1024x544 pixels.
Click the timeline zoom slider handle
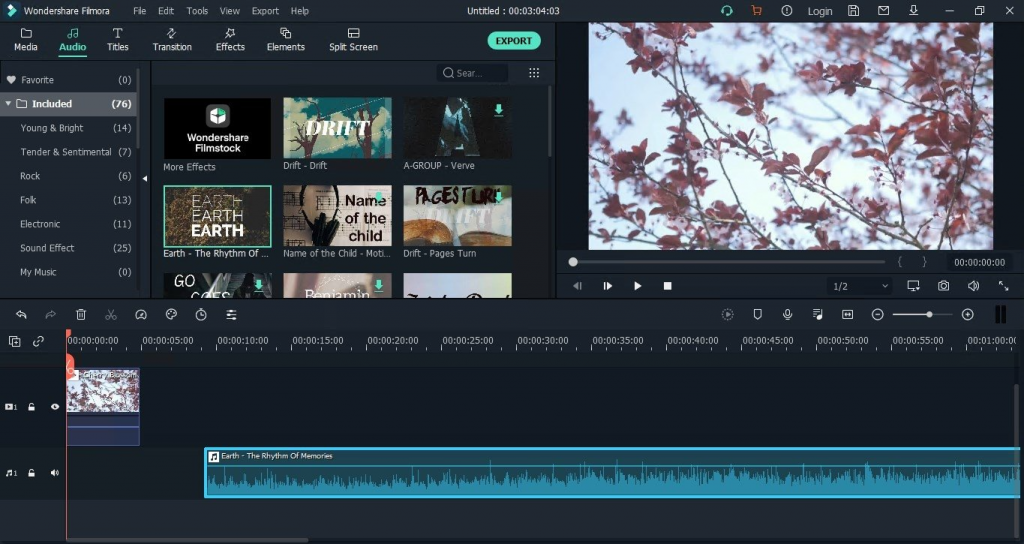click(x=930, y=315)
